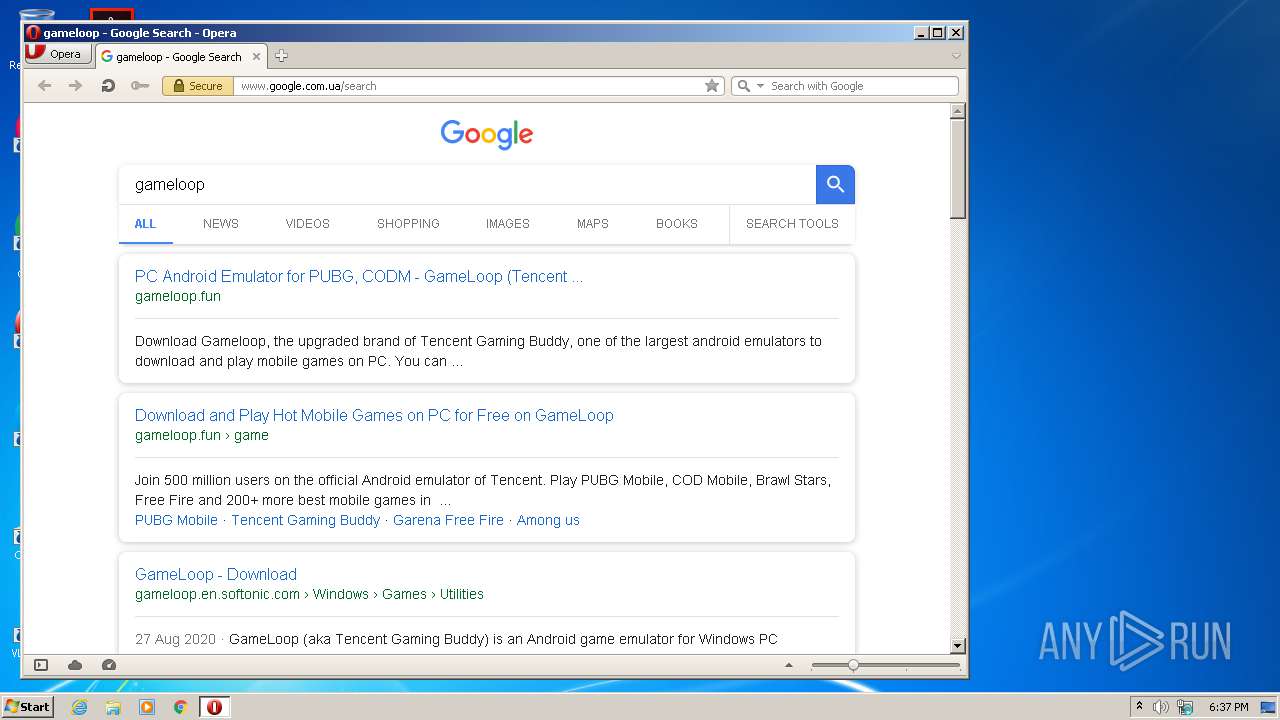1280x720 pixels.
Task: Close the gameloop Google Search tab
Action: (256, 57)
